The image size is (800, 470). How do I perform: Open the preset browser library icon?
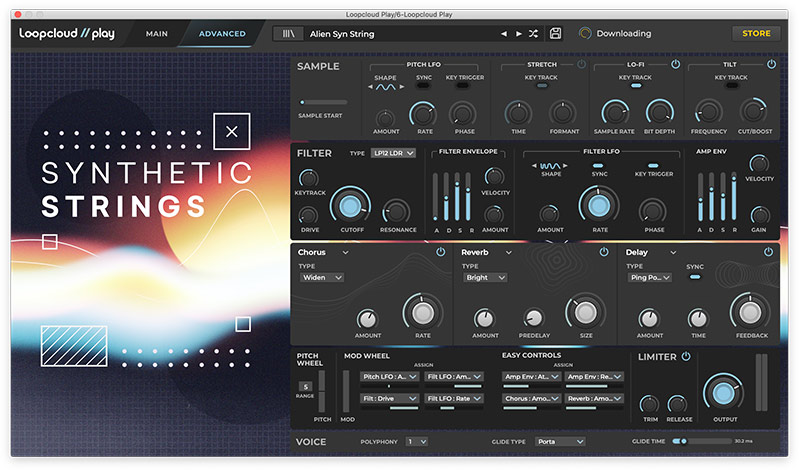[x=288, y=33]
